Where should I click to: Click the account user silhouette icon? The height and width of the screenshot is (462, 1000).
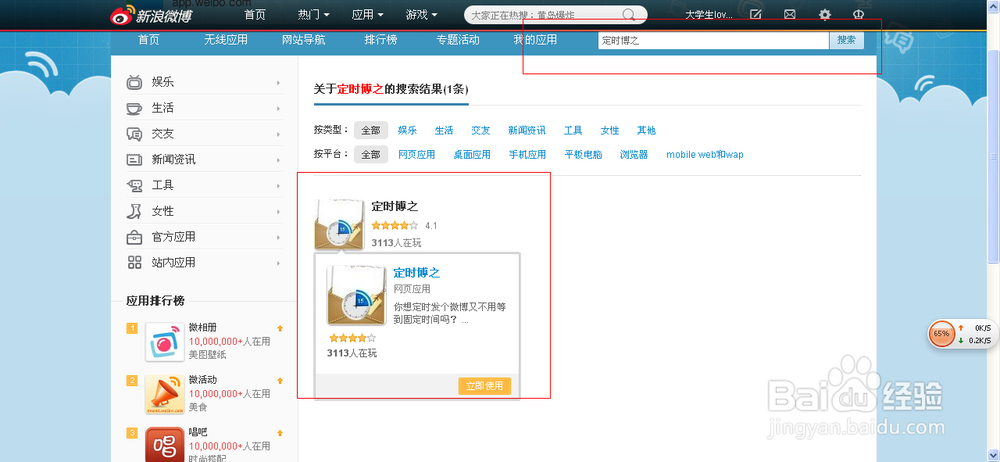858,14
